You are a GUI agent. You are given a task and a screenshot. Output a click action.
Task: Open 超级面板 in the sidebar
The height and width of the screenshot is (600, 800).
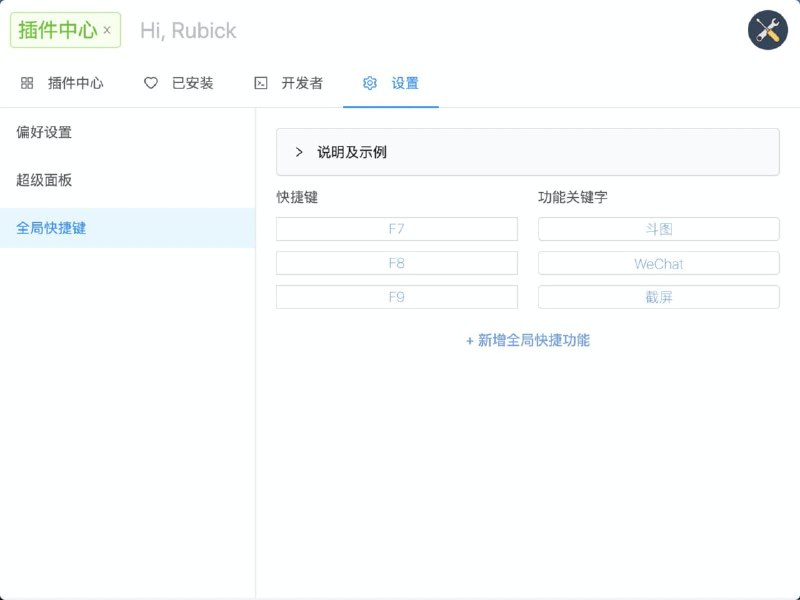point(128,180)
